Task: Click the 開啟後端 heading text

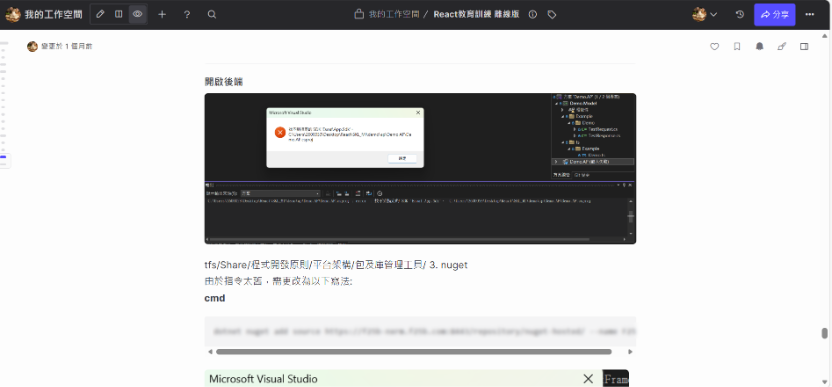Action: (x=223, y=81)
